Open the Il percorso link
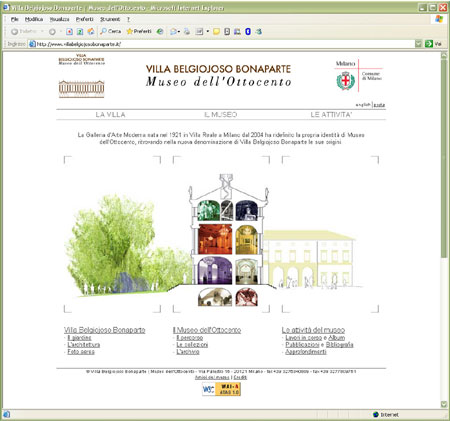Viewport: 450px width, 421px height. coord(190,338)
